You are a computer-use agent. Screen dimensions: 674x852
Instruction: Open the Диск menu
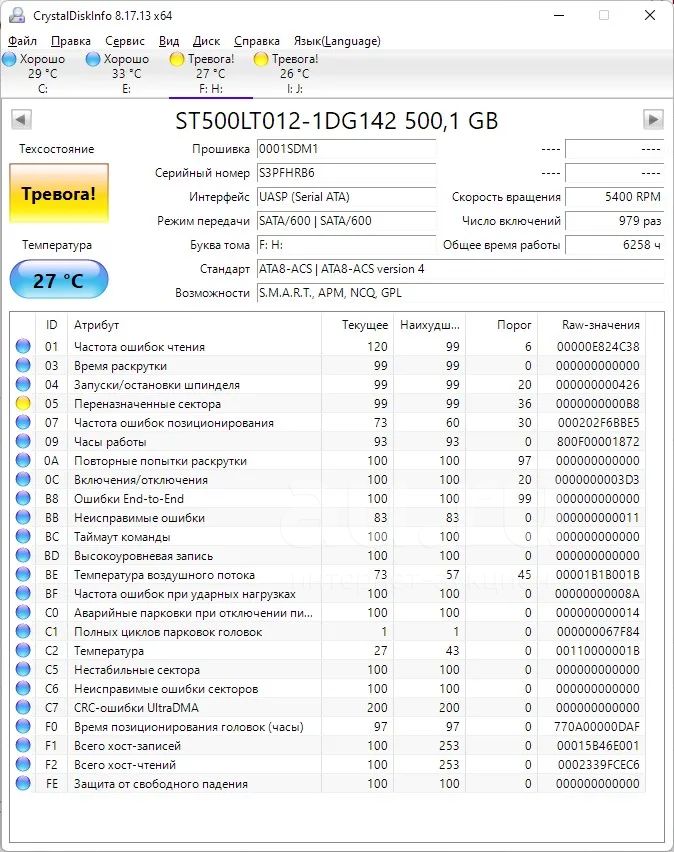click(207, 41)
